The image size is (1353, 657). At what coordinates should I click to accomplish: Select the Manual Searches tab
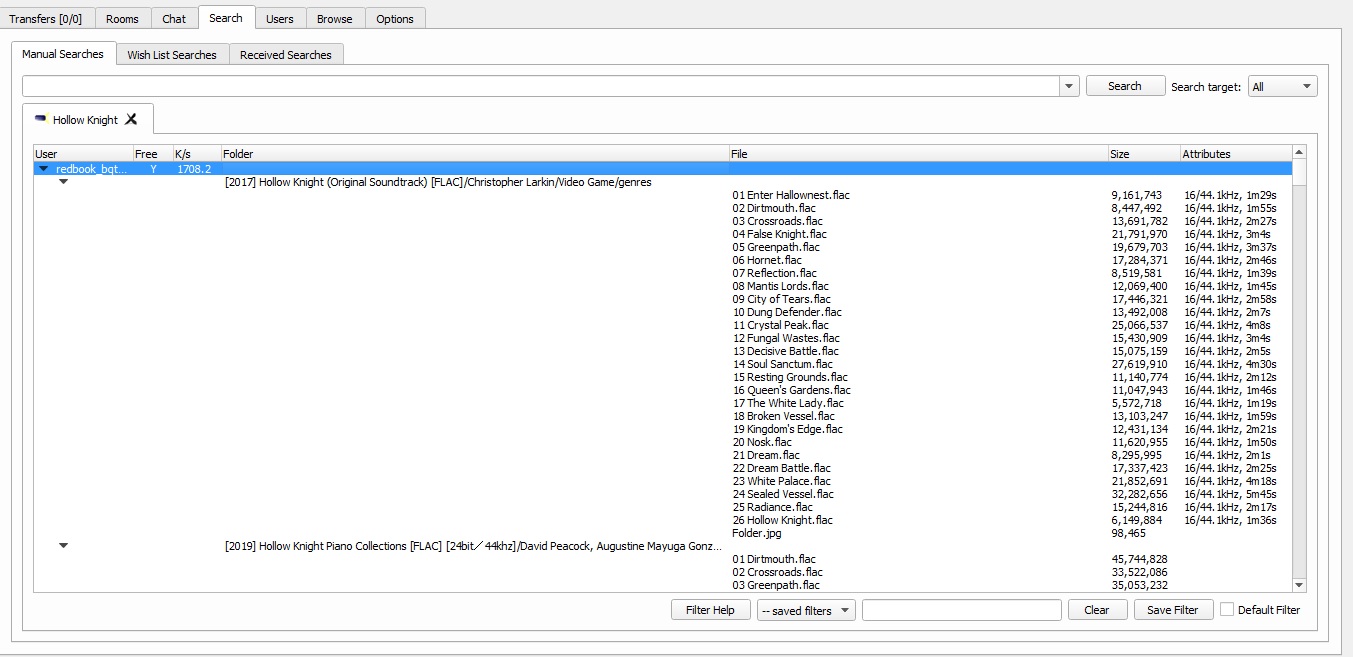click(x=63, y=54)
